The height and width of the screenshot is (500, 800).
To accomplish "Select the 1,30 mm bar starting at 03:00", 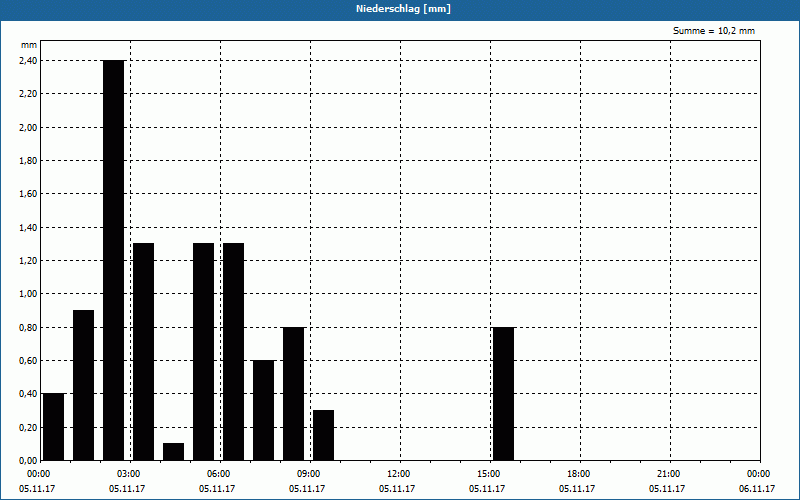I will (x=143, y=352).
